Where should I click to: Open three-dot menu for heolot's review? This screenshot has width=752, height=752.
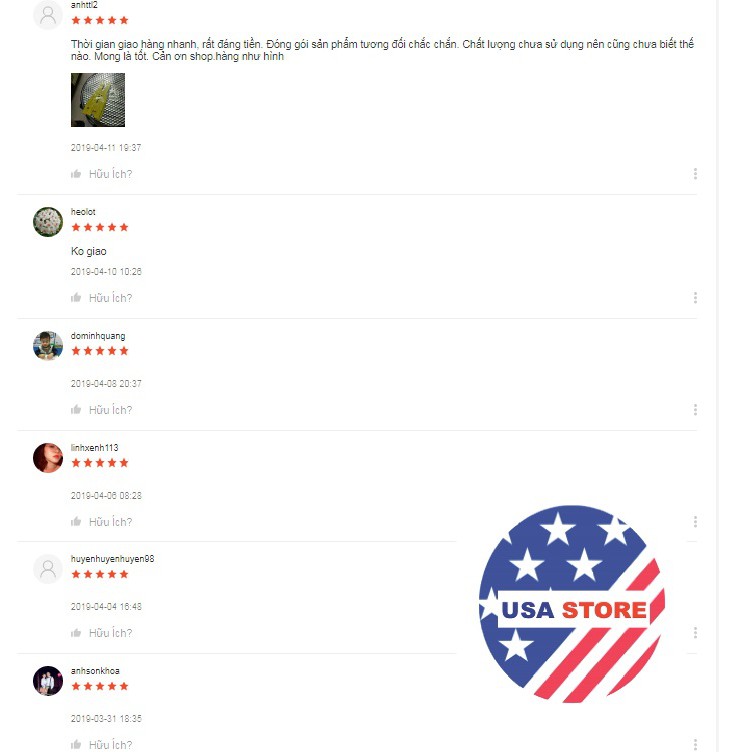pos(695,298)
